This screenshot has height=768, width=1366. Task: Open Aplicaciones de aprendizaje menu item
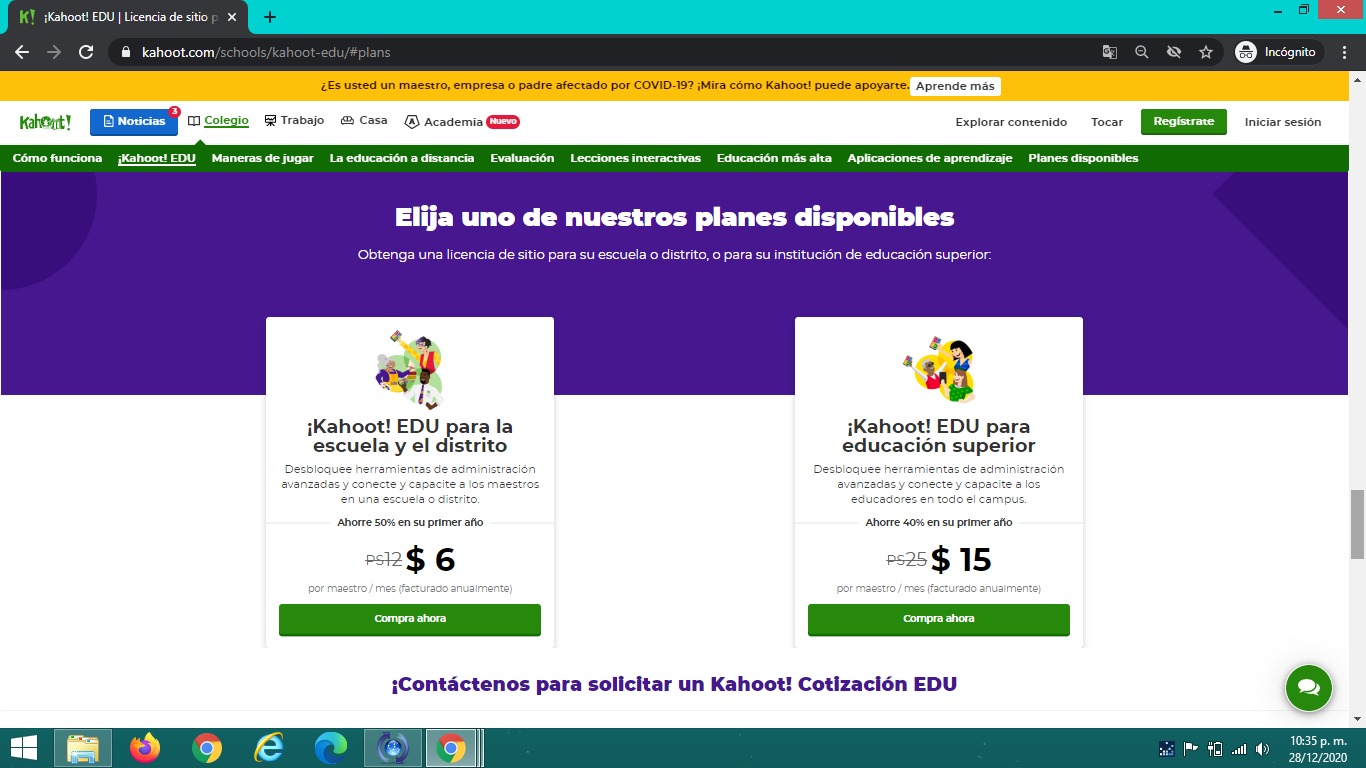[930, 158]
